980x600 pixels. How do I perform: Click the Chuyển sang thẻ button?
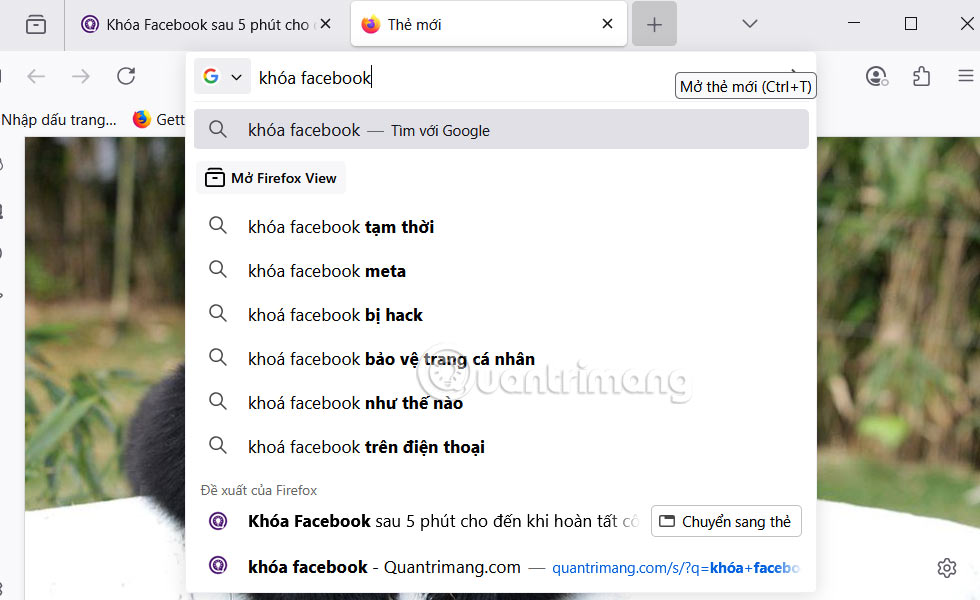click(726, 521)
